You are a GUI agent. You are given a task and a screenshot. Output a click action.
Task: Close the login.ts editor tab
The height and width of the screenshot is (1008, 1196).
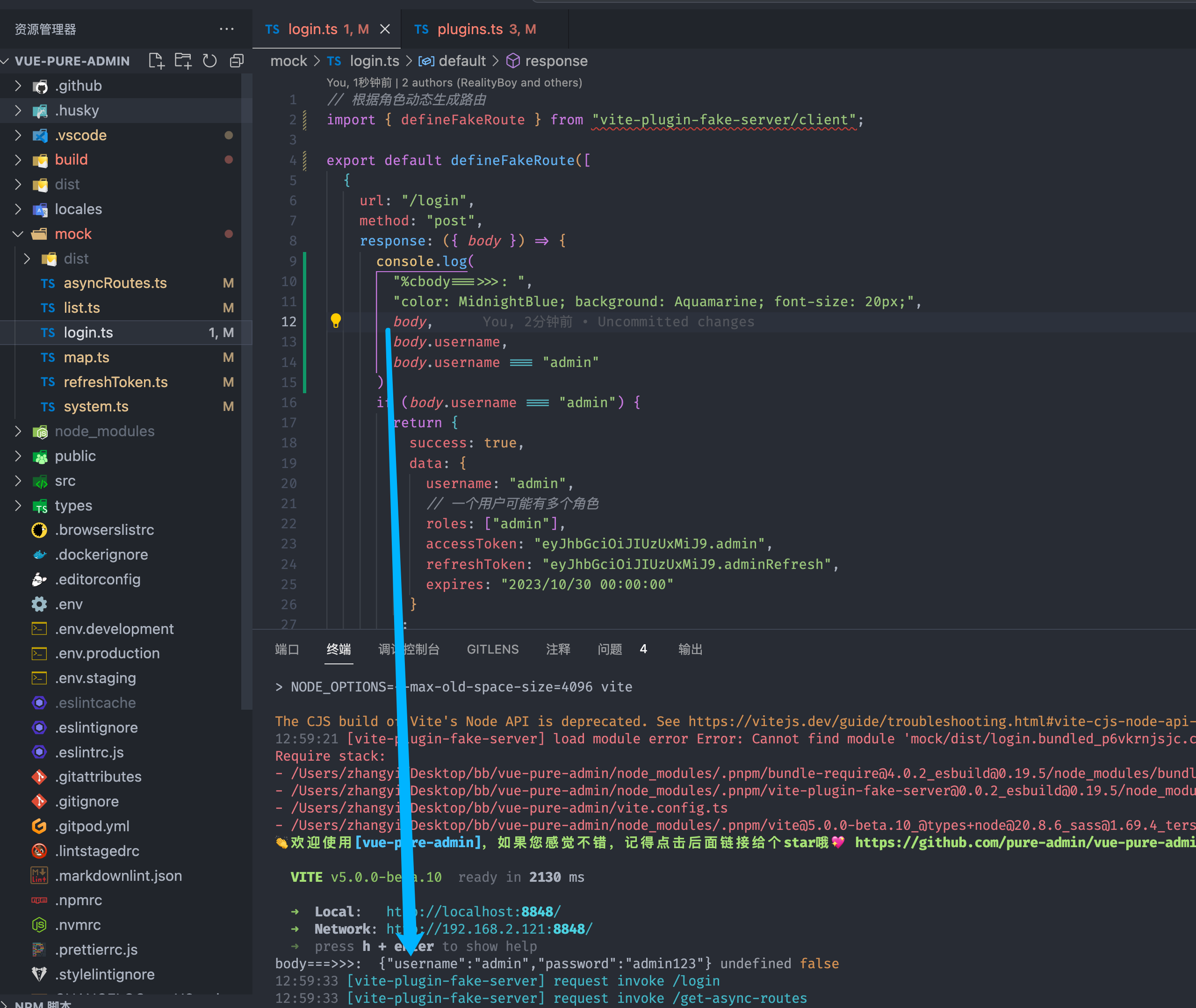tap(385, 29)
